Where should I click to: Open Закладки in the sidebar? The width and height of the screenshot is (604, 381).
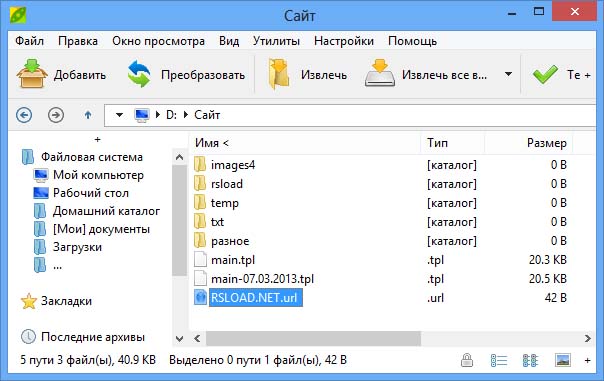coord(66,301)
